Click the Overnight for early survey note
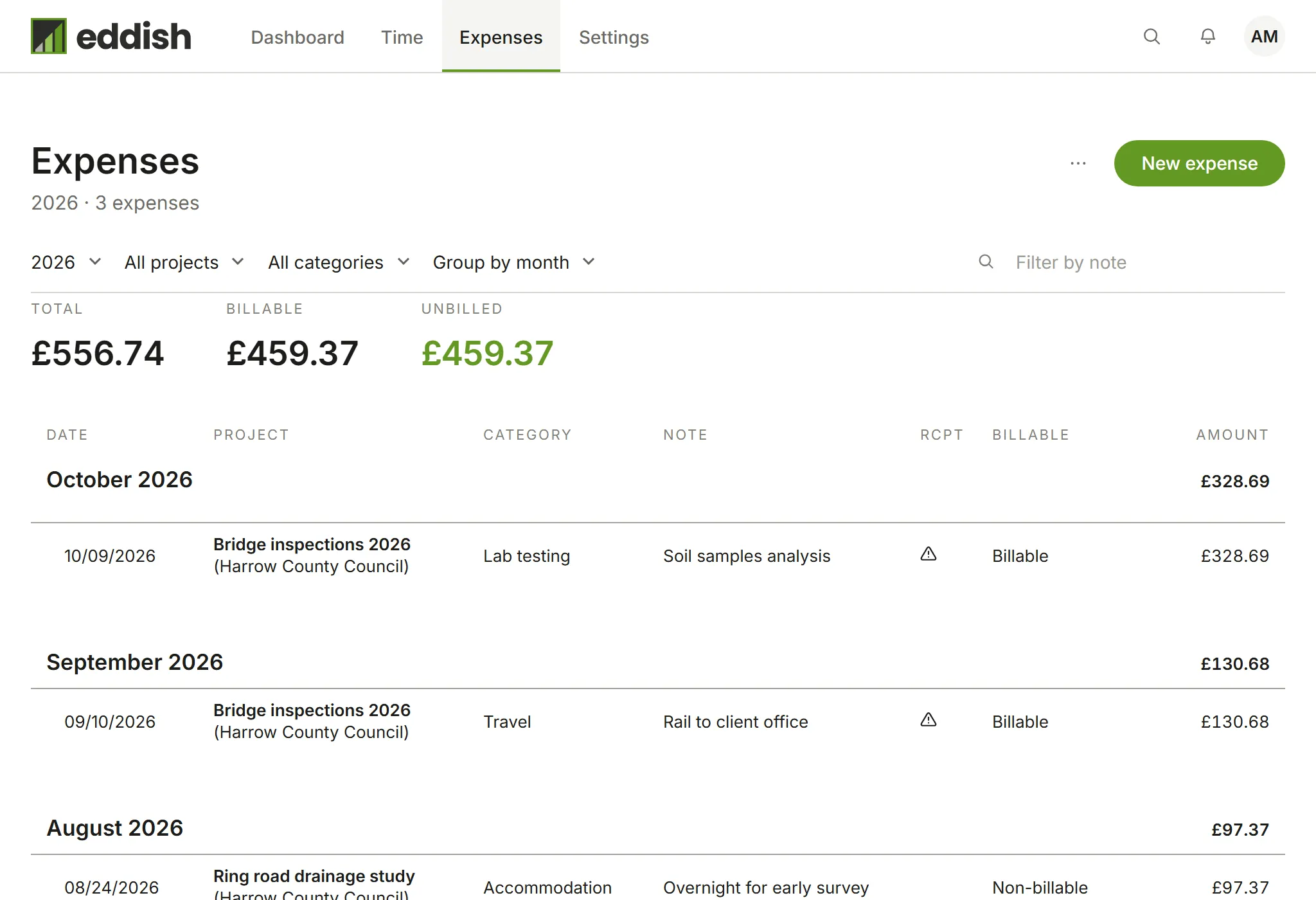Screen dimensions: 1316x900 coord(766,888)
